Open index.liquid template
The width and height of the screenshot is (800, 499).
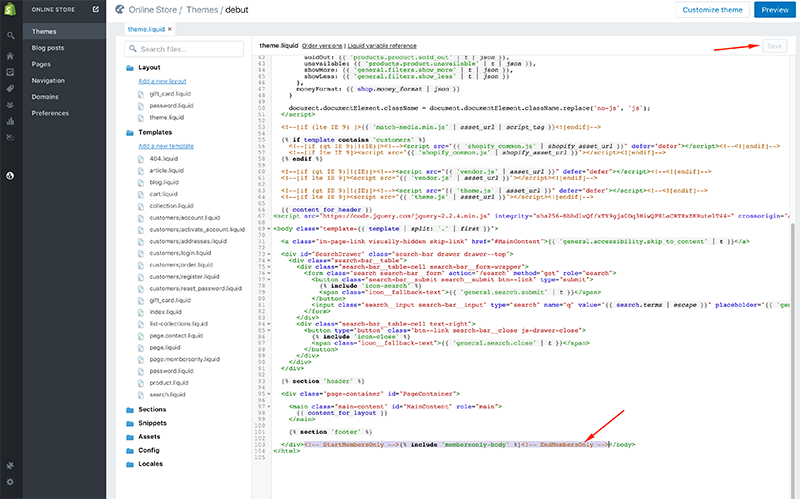(x=165, y=312)
